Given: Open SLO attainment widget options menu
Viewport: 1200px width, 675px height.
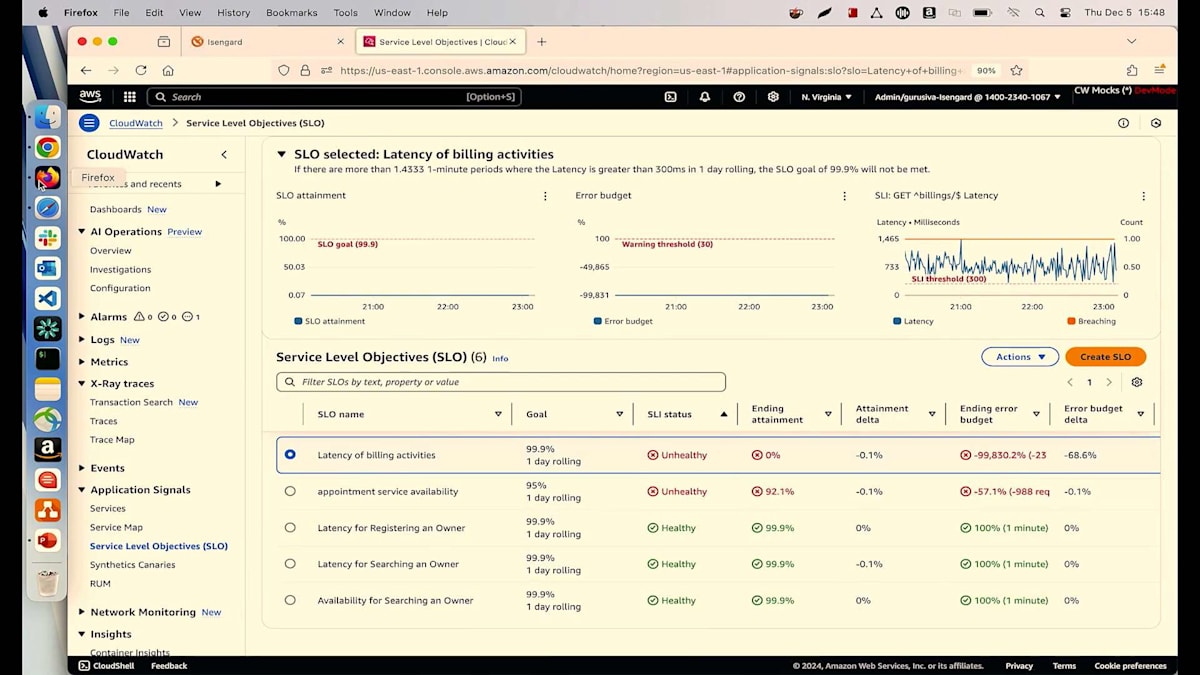Looking at the screenshot, I should point(545,196).
